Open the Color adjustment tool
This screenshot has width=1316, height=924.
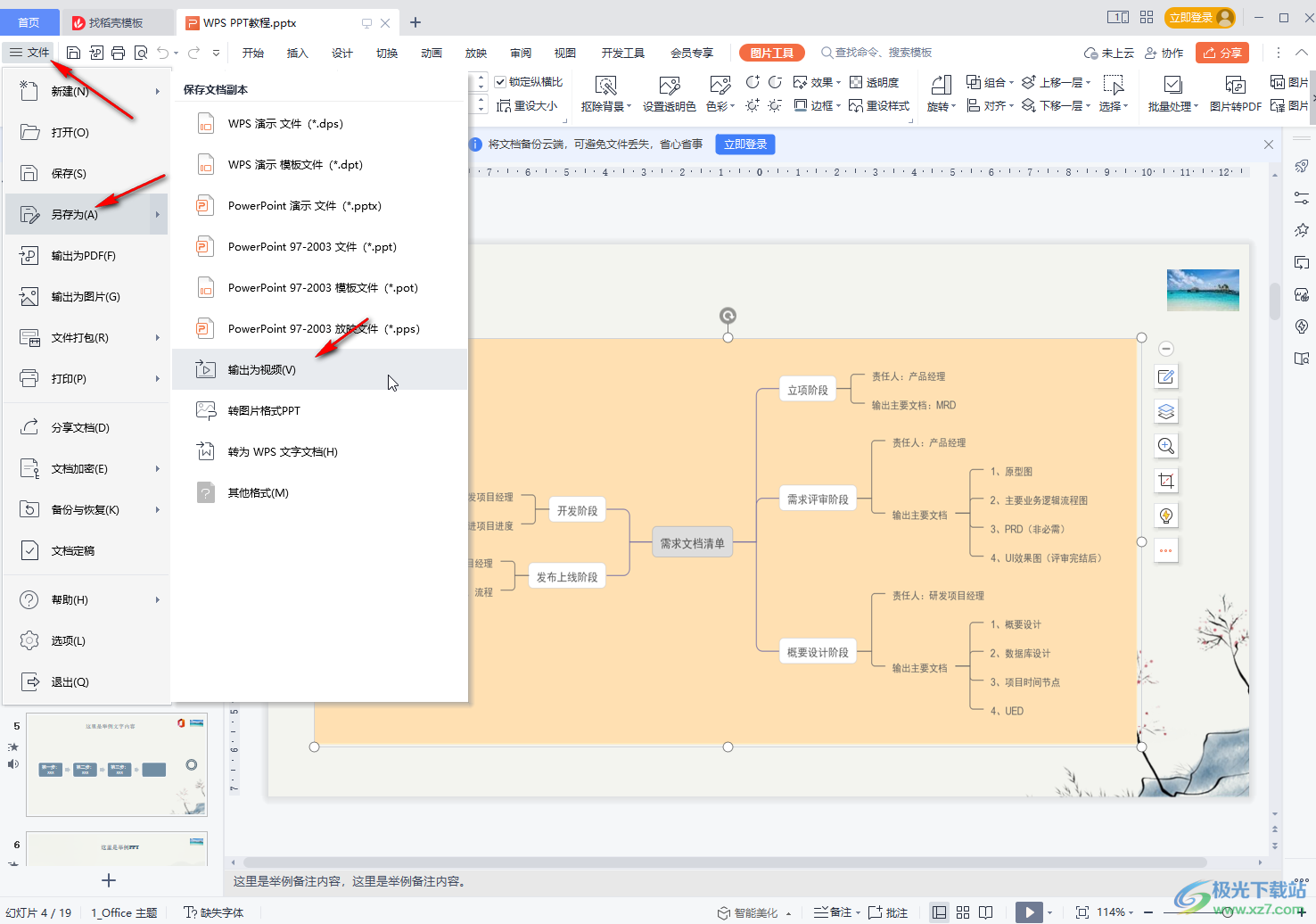coord(720,93)
